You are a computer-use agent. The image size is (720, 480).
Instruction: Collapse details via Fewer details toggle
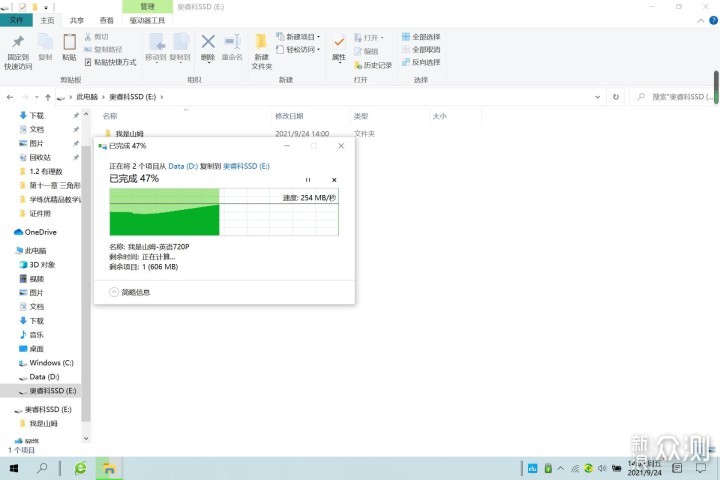tap(130, 292)
